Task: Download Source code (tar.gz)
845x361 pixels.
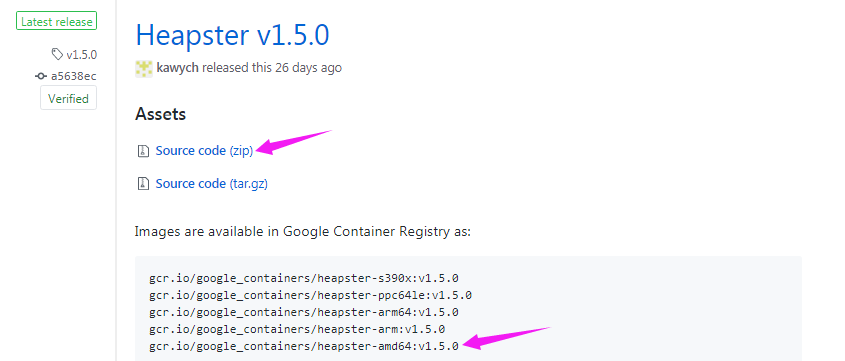Action: click(x=212, y=184)
